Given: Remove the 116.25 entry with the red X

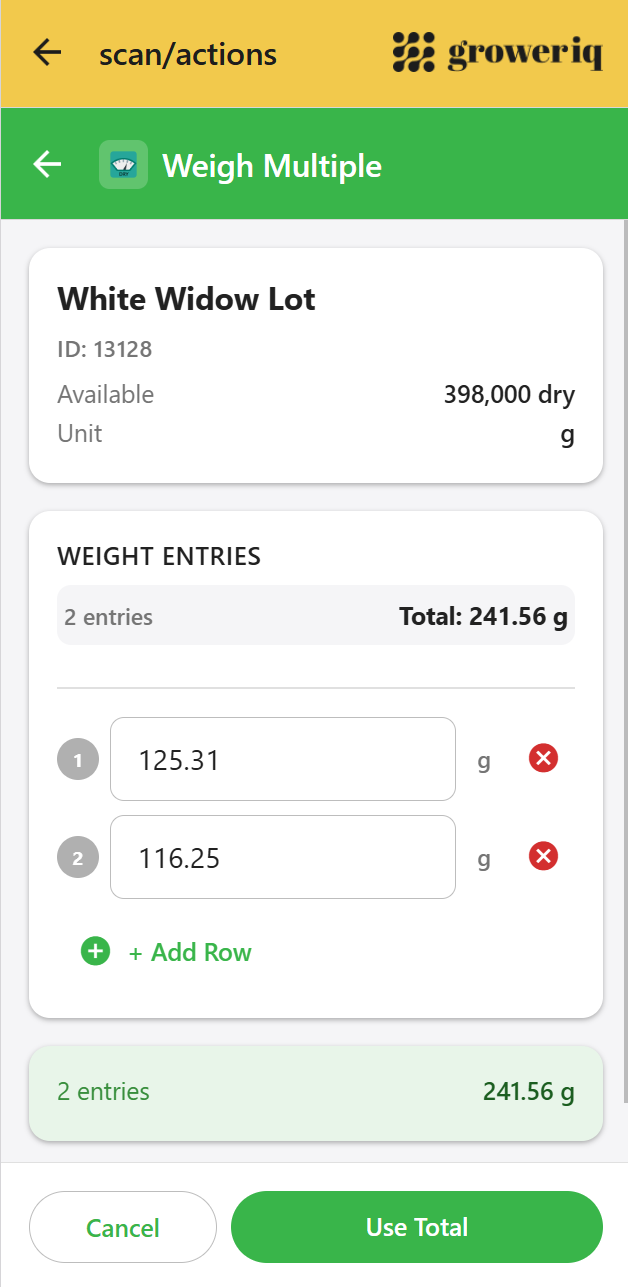Looking at the screenshot, I should (x=543, y=856).
